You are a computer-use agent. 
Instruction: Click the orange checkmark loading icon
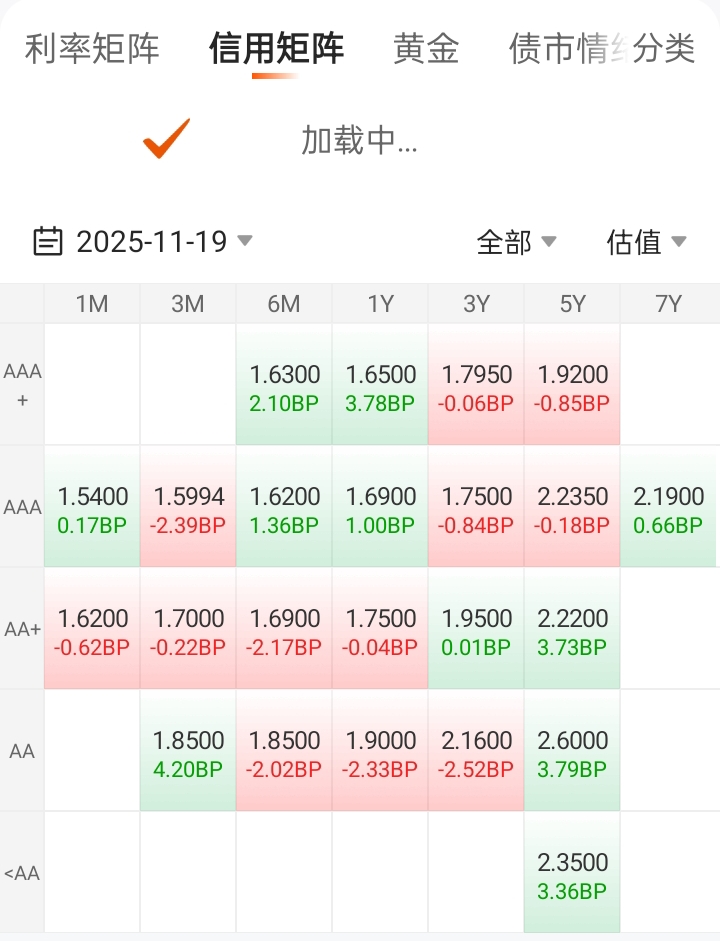pos(166,139)
